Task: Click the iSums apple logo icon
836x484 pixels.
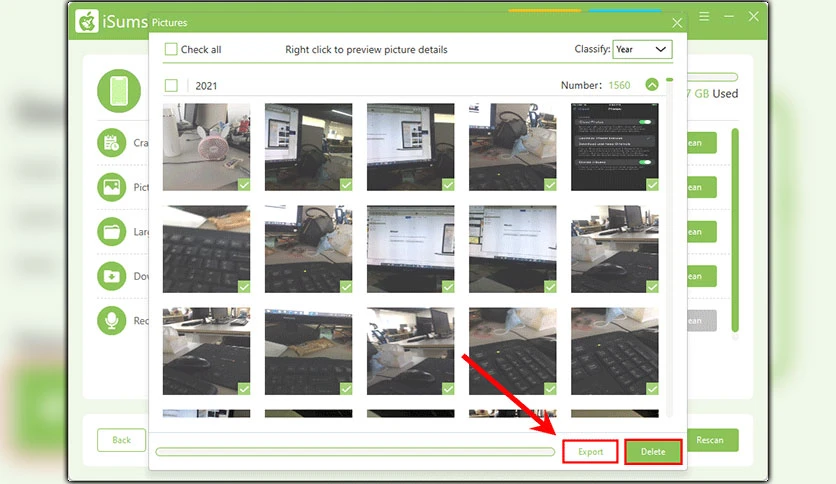Action: tap(86, 21)
